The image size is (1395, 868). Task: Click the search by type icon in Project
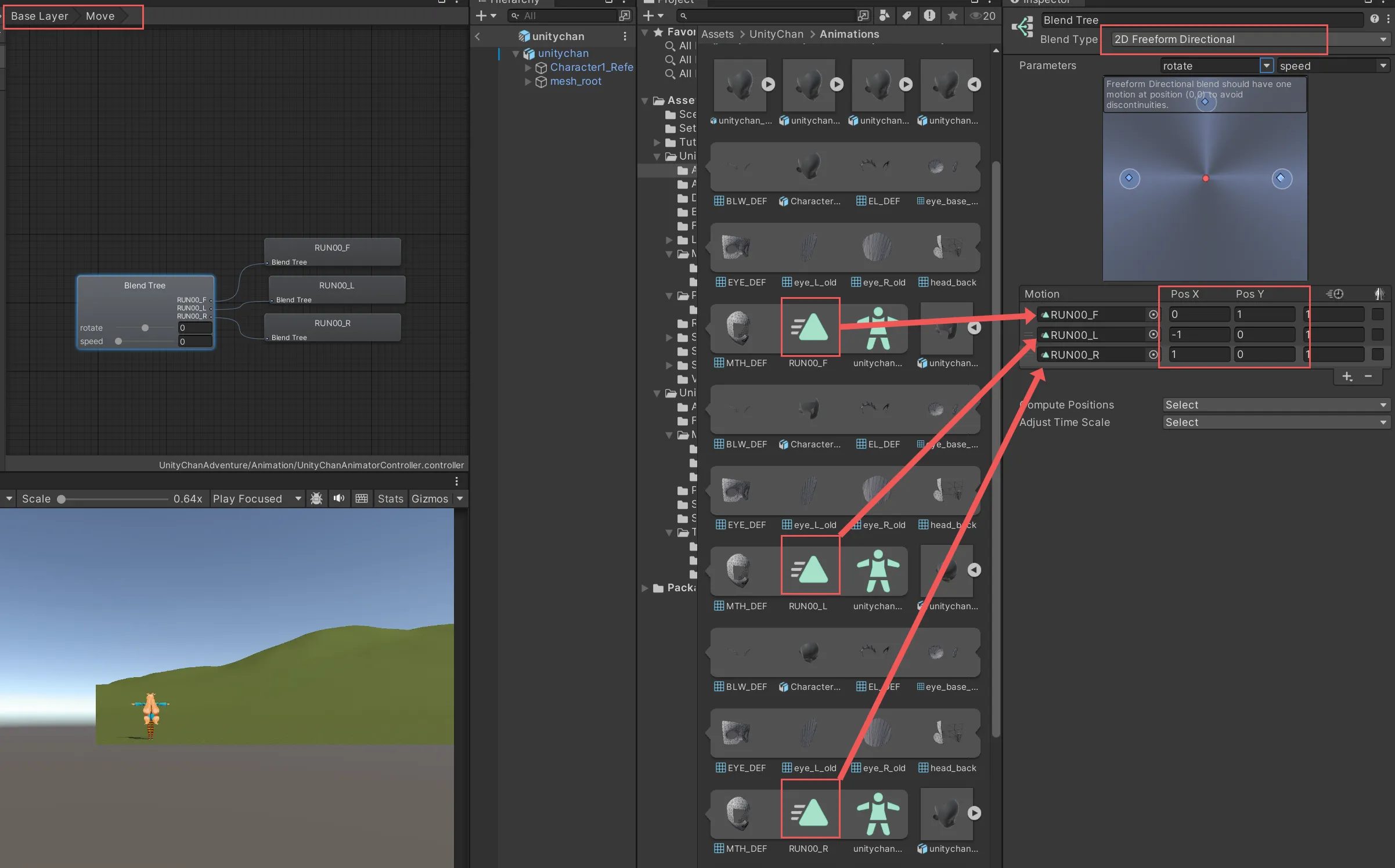click(884, 16)
